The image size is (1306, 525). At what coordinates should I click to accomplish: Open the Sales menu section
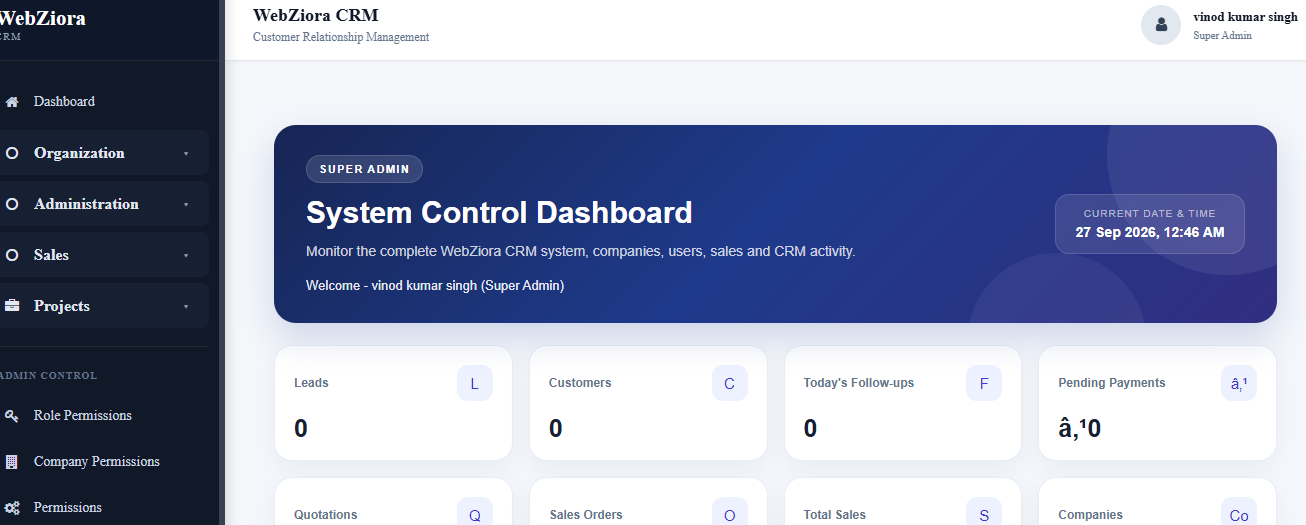click(102, 255)
